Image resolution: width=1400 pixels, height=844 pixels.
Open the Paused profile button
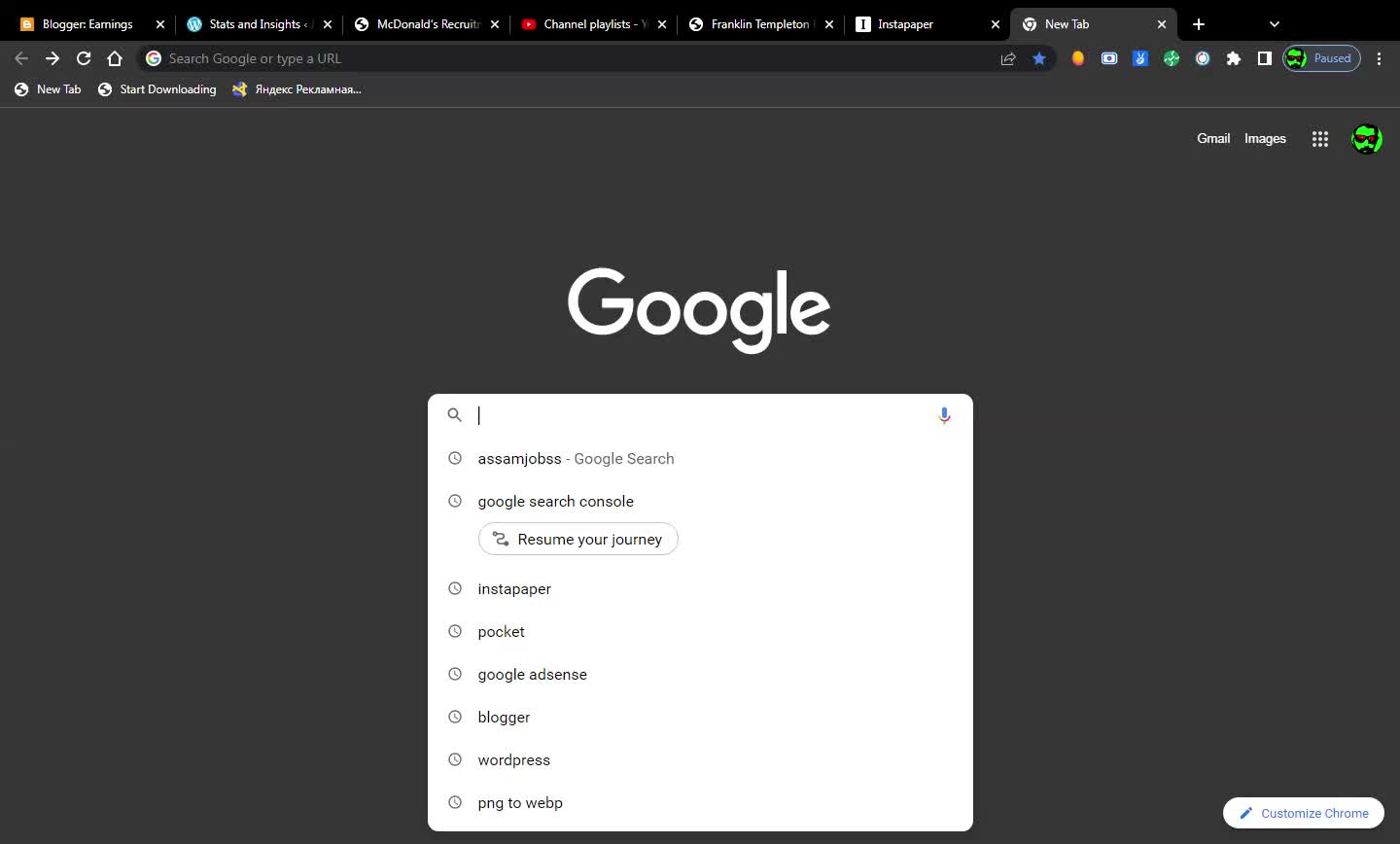coord(1321,58)
